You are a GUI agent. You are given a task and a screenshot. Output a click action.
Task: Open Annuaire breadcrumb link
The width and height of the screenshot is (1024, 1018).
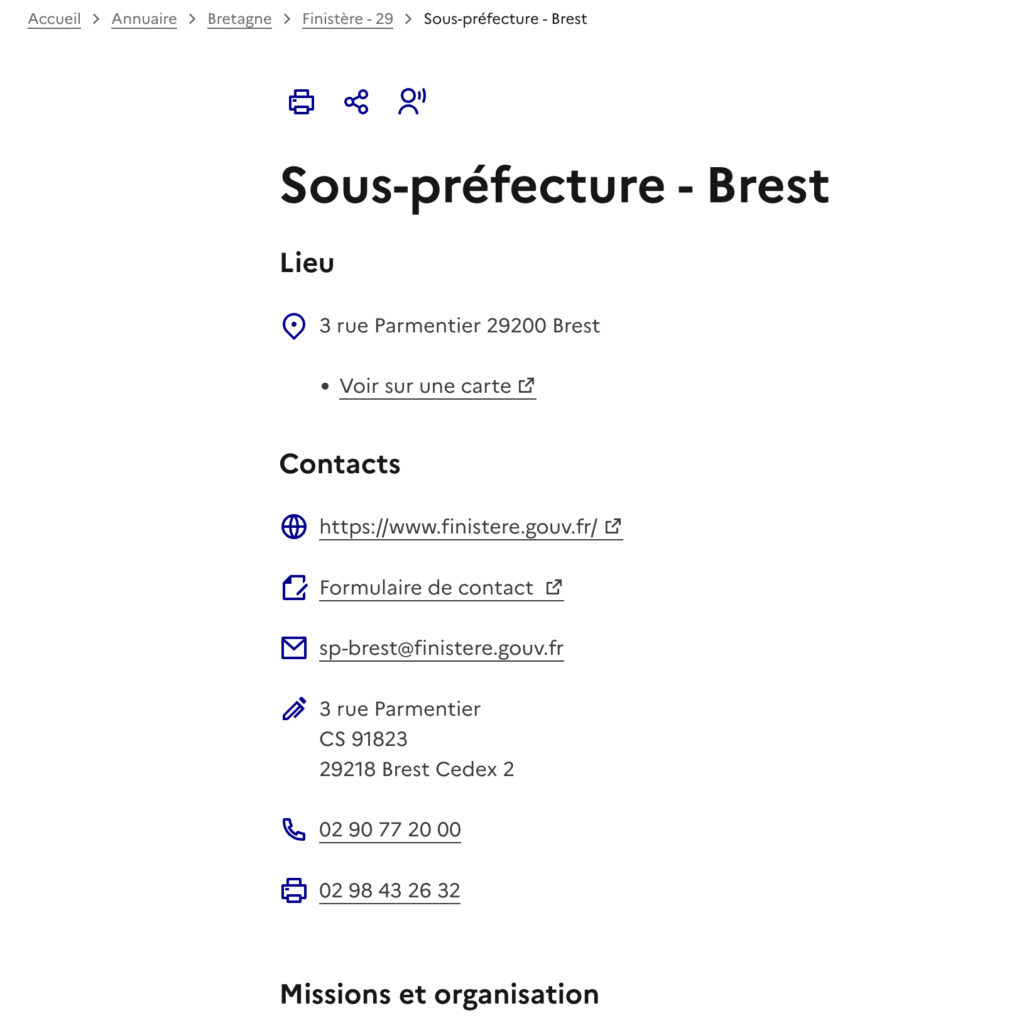pos(144,19)
